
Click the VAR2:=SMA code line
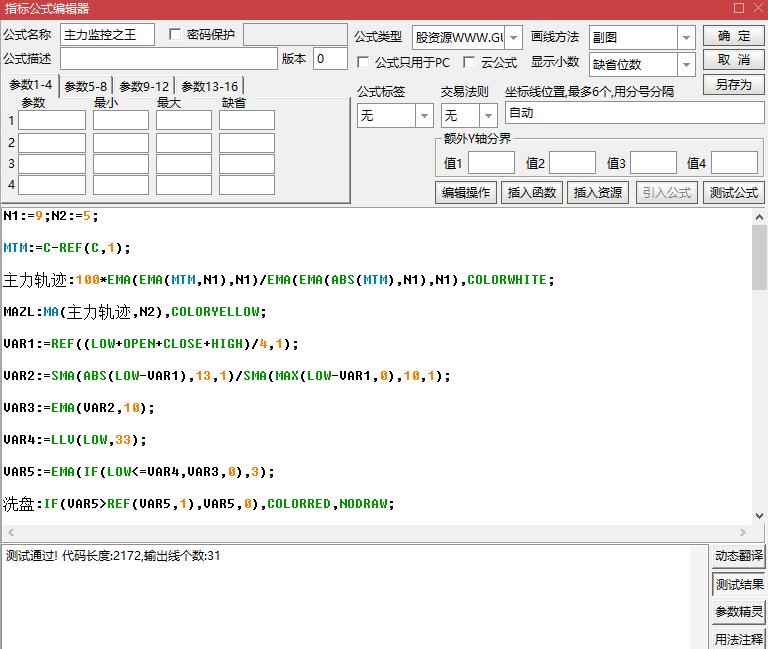227,376
